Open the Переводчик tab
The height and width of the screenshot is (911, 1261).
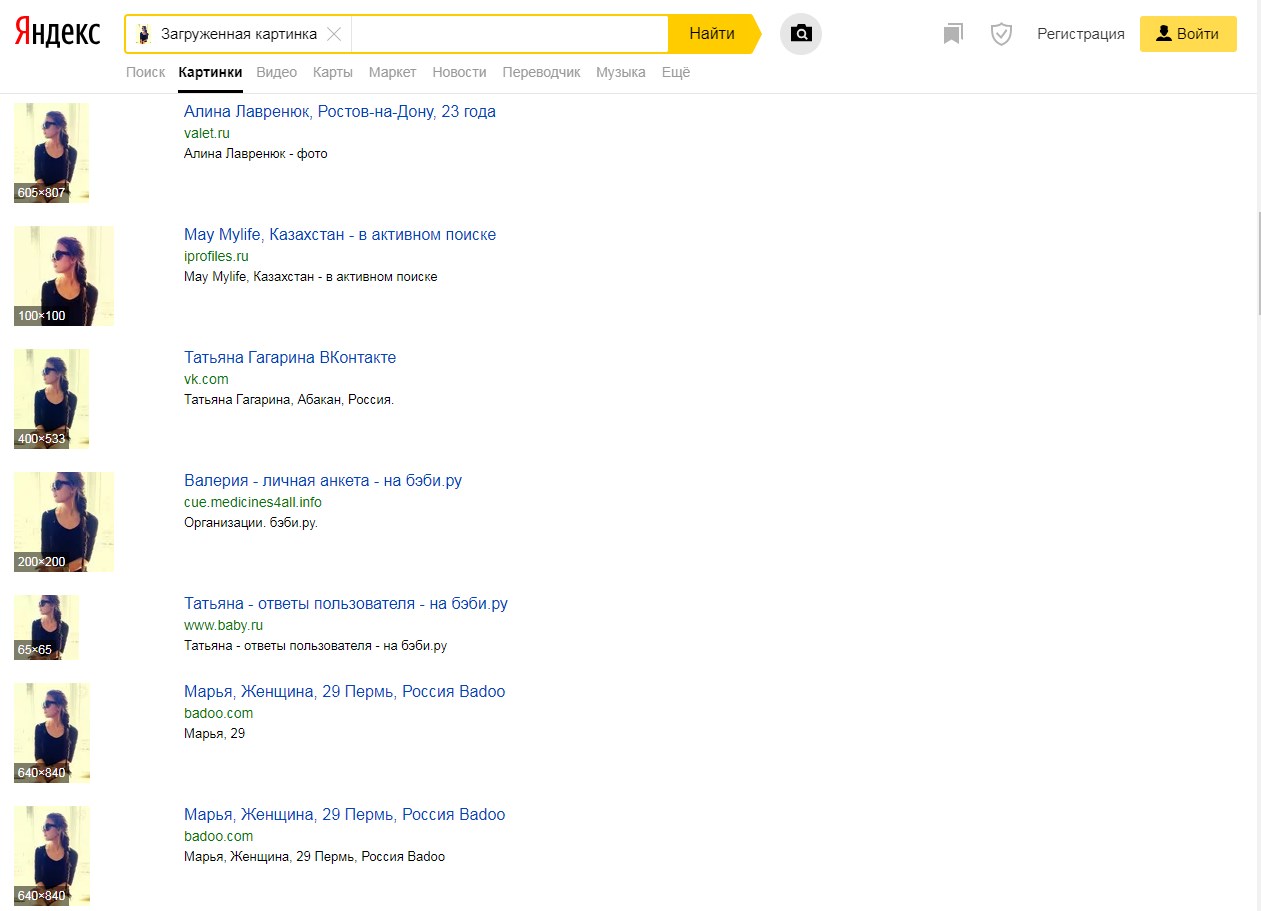[x=541, y=72]
